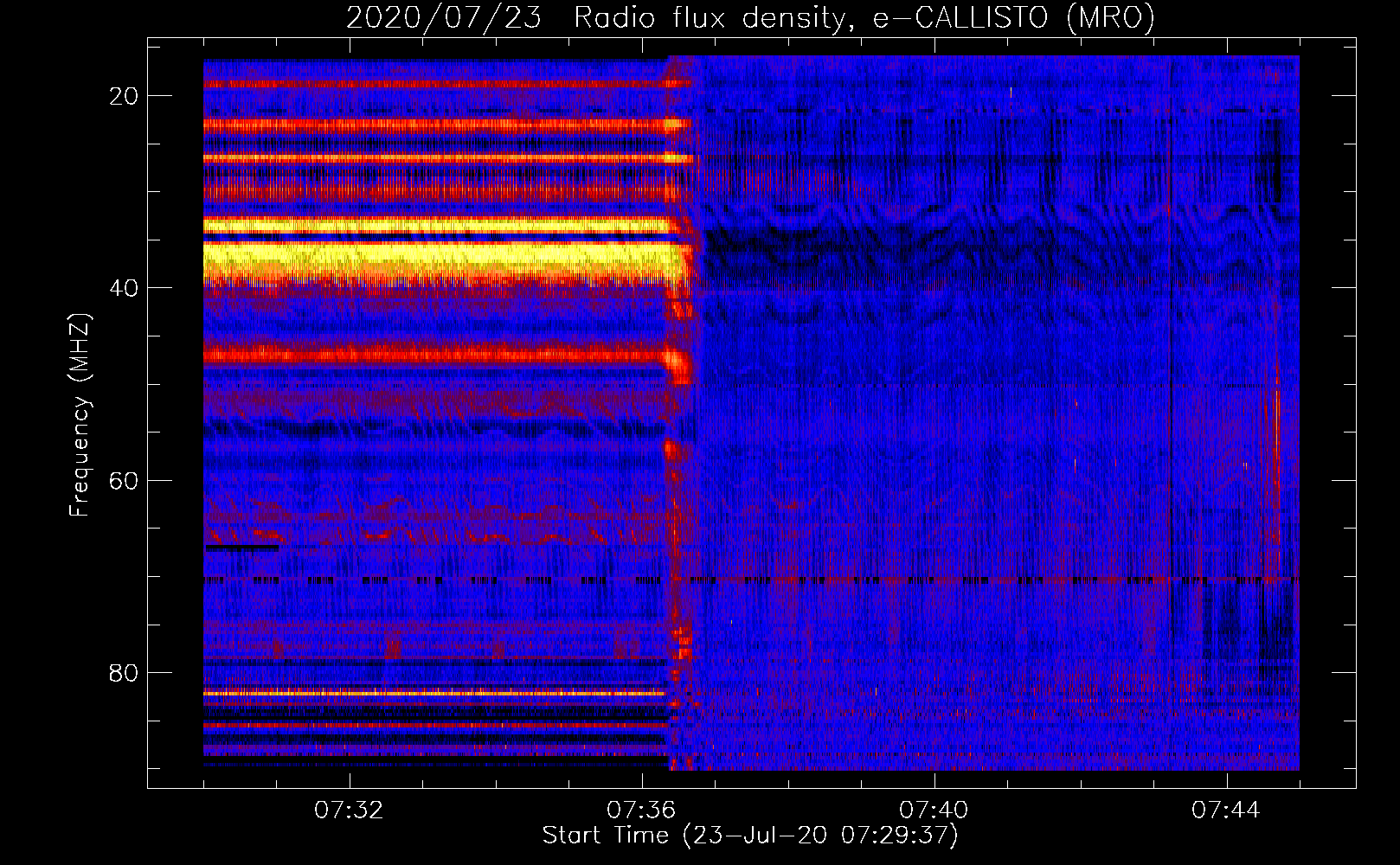Click the 60 frequency tick label
Screen dimensions: 1400x865
coord(124,480)
